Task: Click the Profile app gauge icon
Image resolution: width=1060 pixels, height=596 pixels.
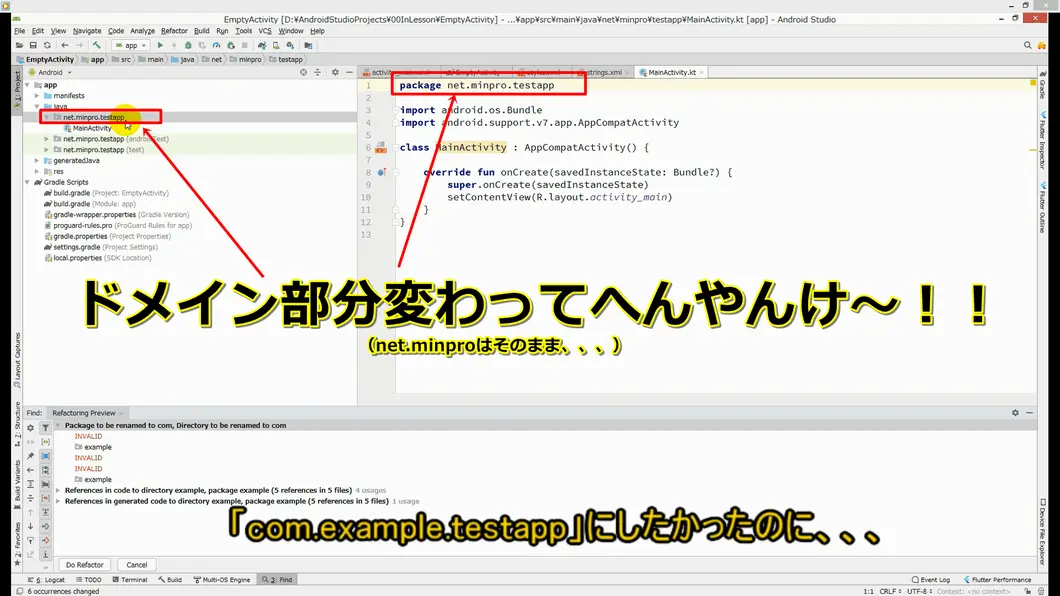Action: tap(216, 45)
